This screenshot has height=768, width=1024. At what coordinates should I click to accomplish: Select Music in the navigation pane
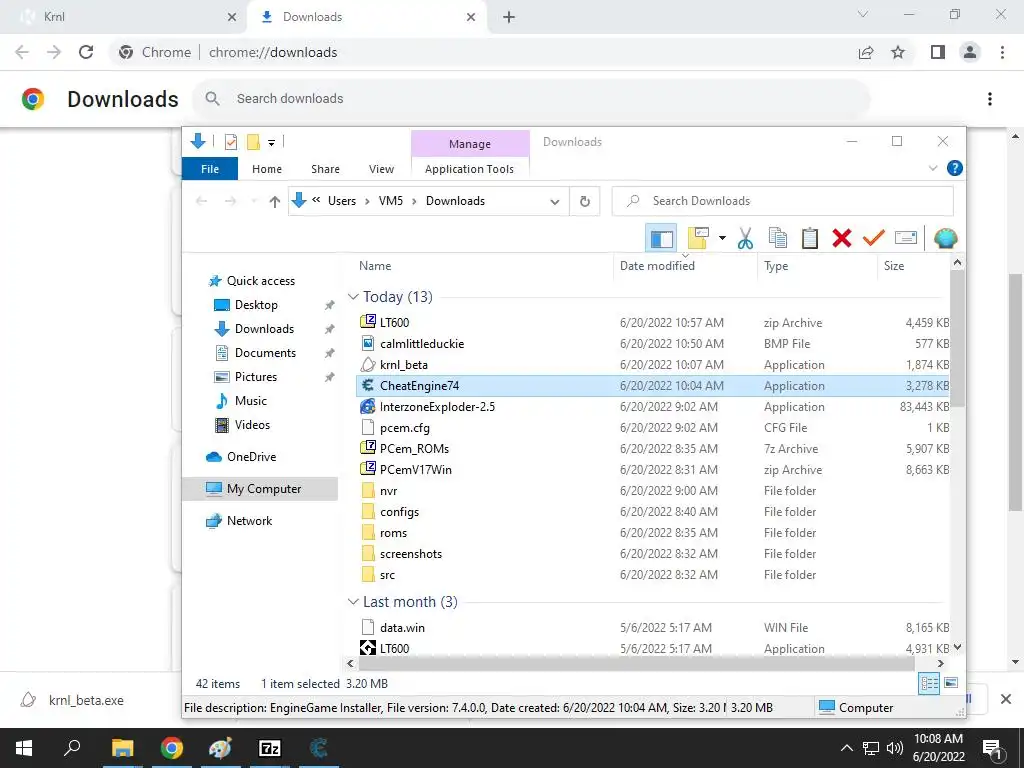250,401
